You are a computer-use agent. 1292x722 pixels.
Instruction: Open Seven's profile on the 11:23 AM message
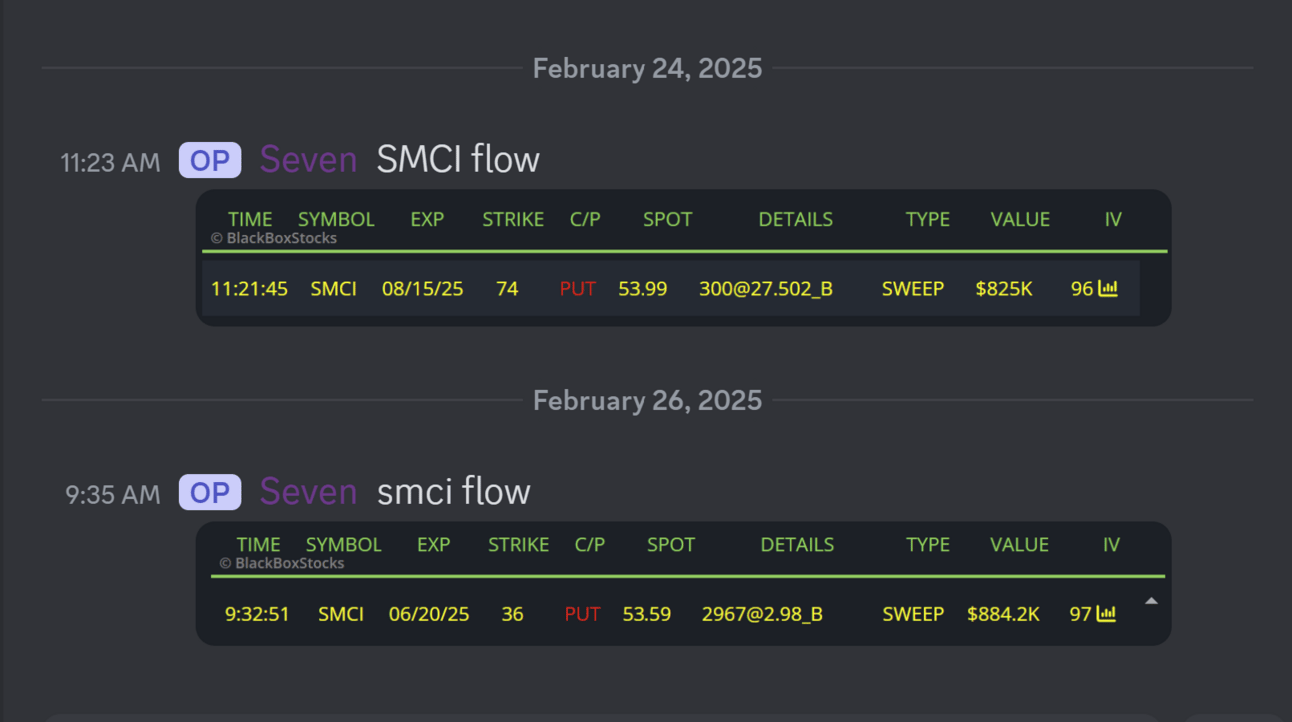[x=309, y=160]
